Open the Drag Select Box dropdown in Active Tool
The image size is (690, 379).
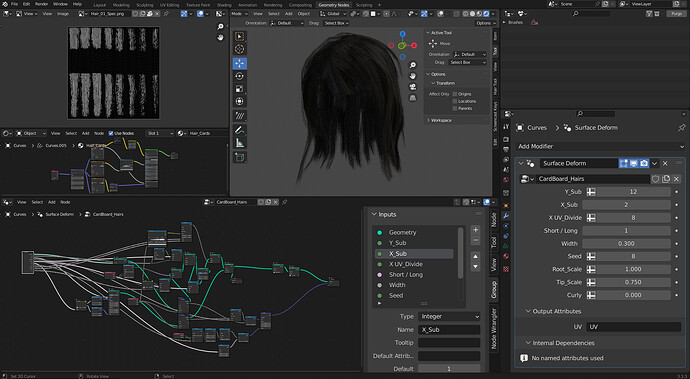(x=467, y=63)
